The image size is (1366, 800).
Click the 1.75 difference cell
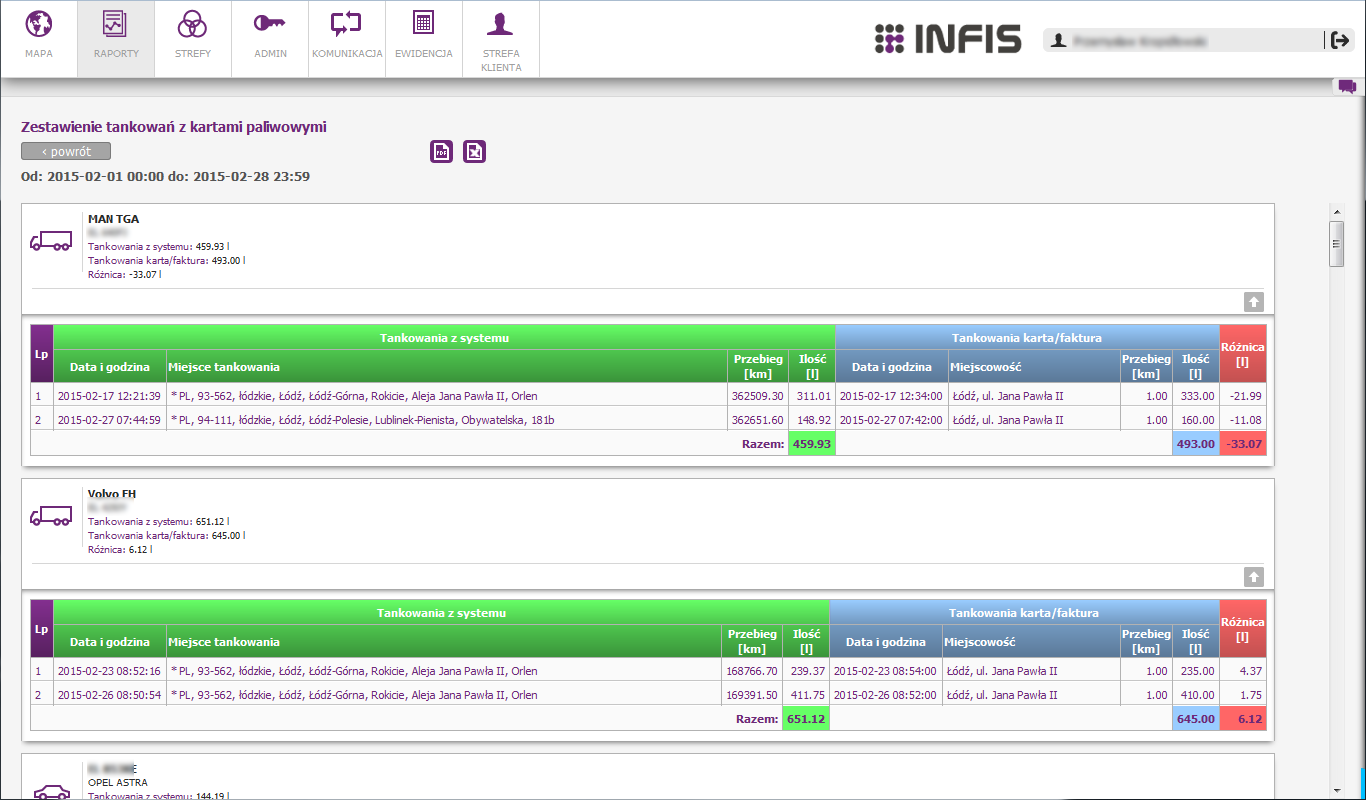(x=1243, y=695)
